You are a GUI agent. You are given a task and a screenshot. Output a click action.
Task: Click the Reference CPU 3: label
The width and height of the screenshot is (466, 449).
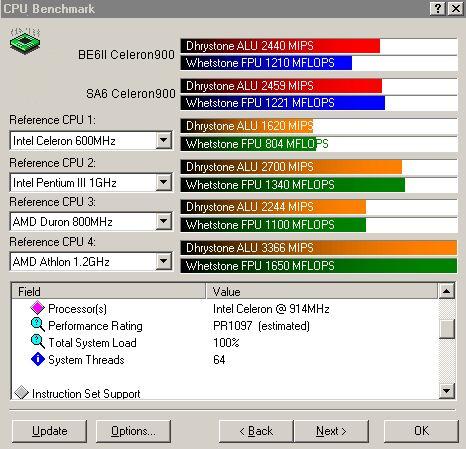click(x=52, y=202)
